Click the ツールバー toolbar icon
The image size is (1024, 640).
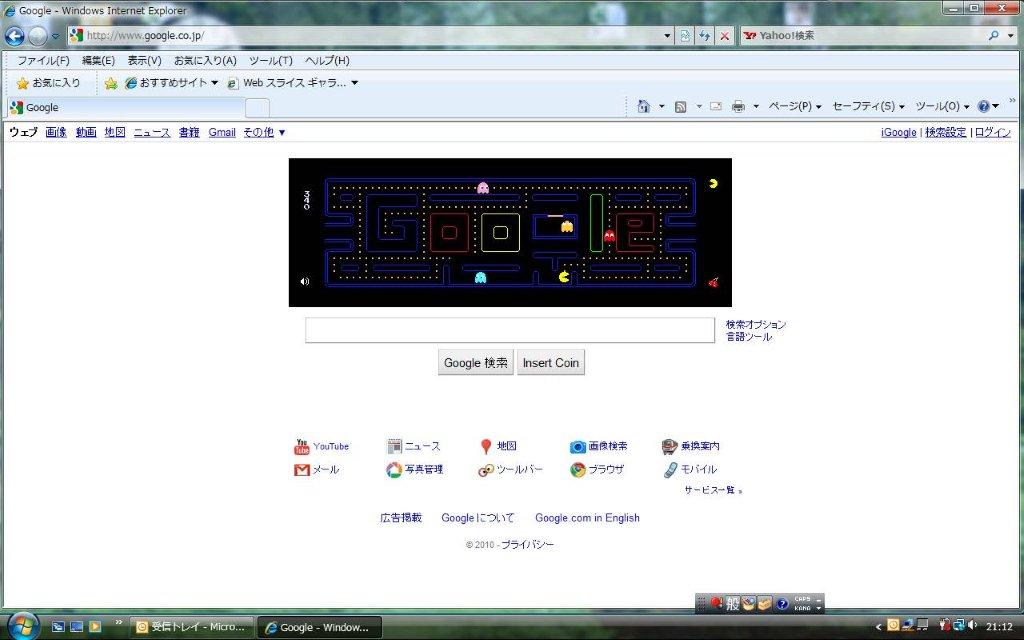(486, 470)
